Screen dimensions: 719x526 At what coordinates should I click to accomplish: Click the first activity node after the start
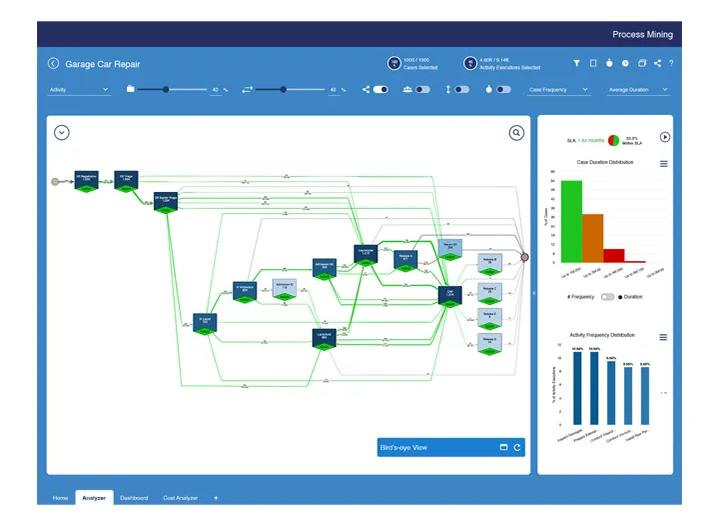86,181
